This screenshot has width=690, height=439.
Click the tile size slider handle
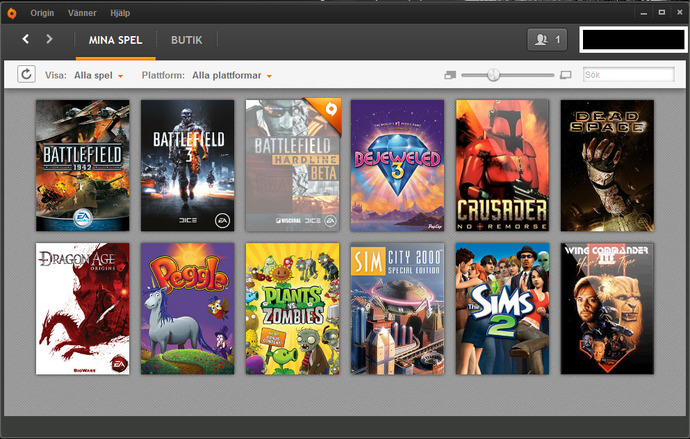(x=493, y=75)
